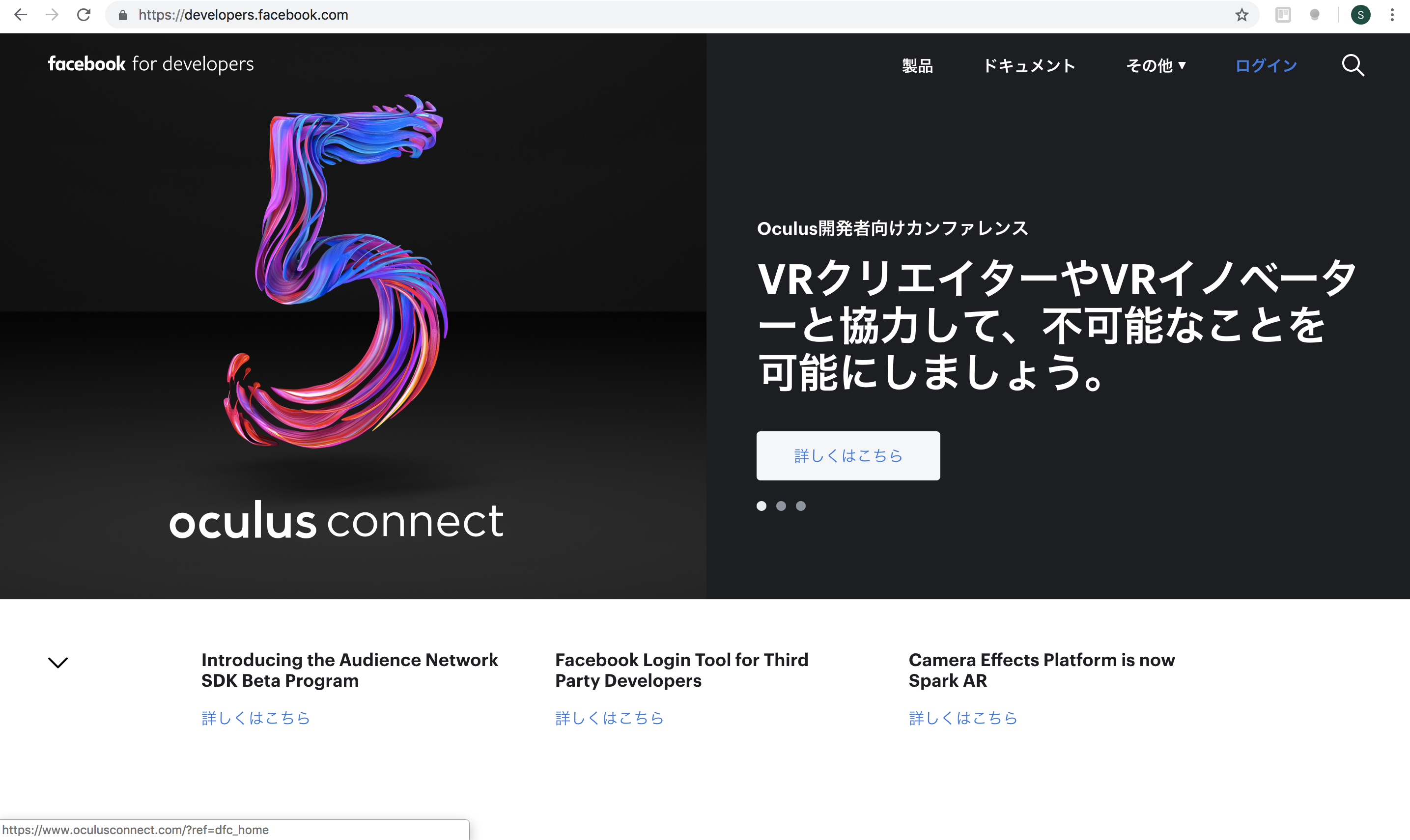This screenshot has height=840, width=1410.
Task: Click 詳しくはこちら under Facebook Login Tool
Action: point(609,718)
